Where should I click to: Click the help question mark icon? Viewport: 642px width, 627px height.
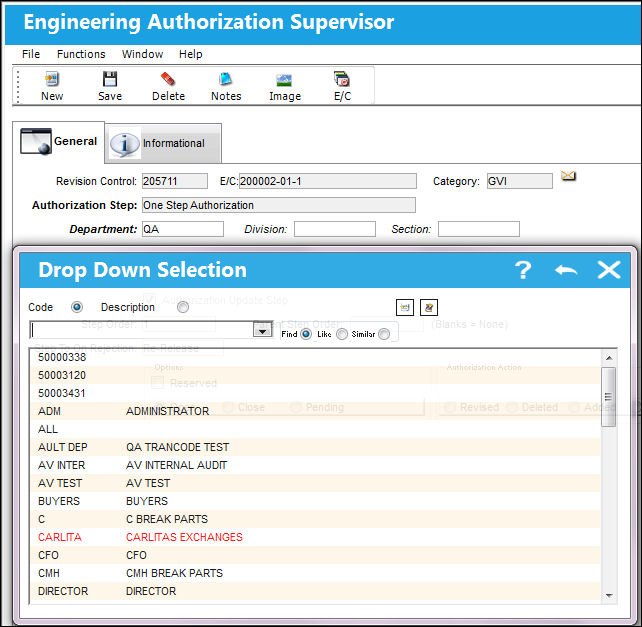[x=523, y=270]
